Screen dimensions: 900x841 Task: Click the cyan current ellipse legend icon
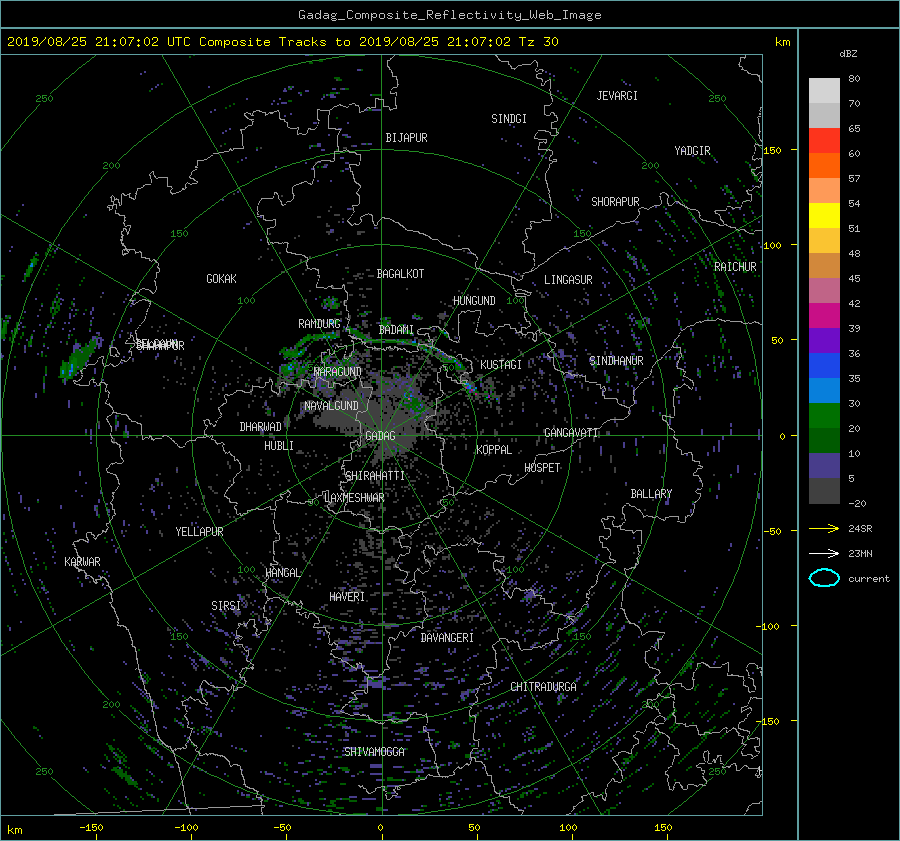(x=824, y=578)
